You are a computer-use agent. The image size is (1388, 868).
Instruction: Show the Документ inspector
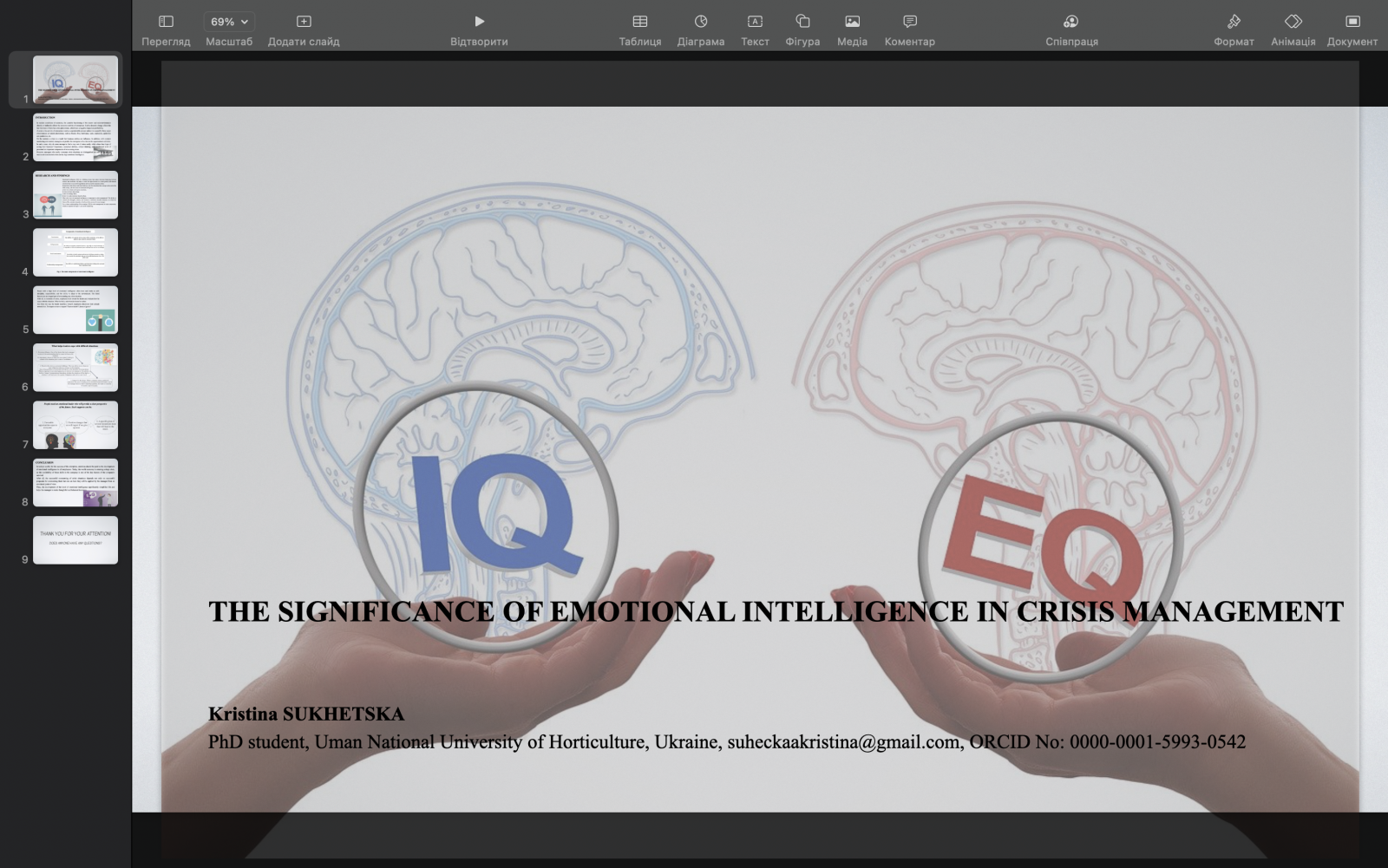1352,29
